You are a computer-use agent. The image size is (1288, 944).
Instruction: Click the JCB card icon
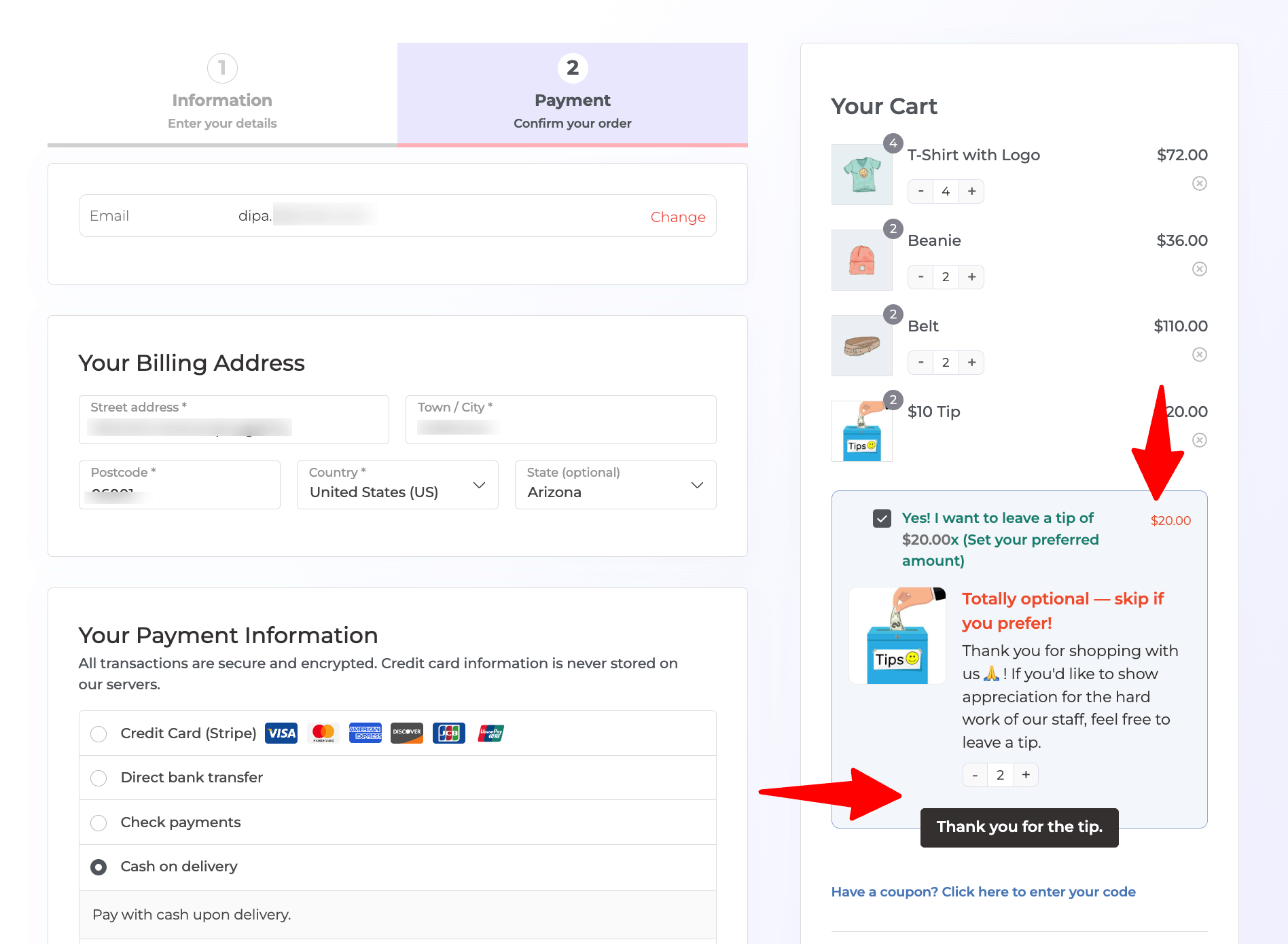(449, 733)
